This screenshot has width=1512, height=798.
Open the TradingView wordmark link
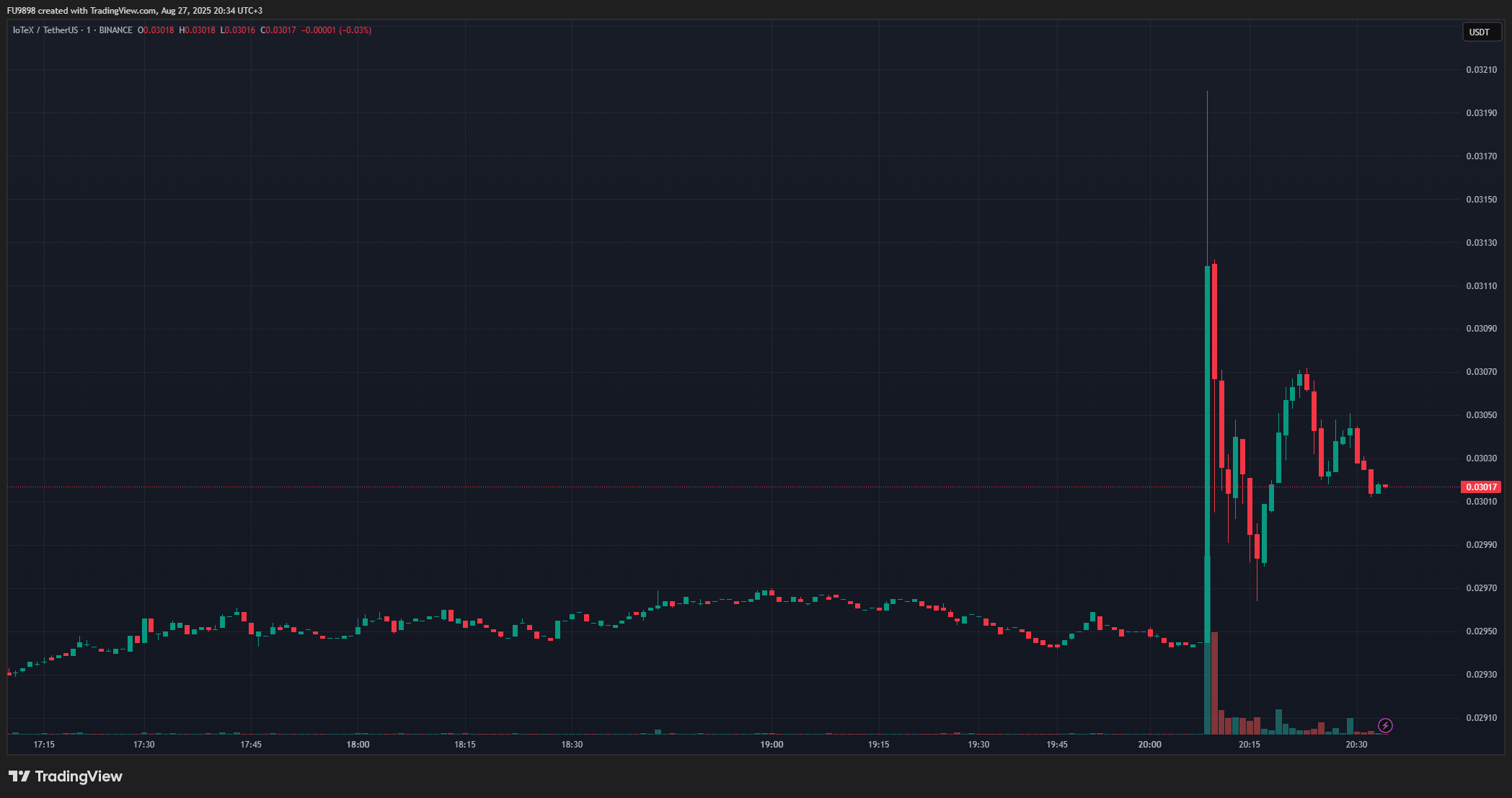pyautogui.click(x=79, y=776)
